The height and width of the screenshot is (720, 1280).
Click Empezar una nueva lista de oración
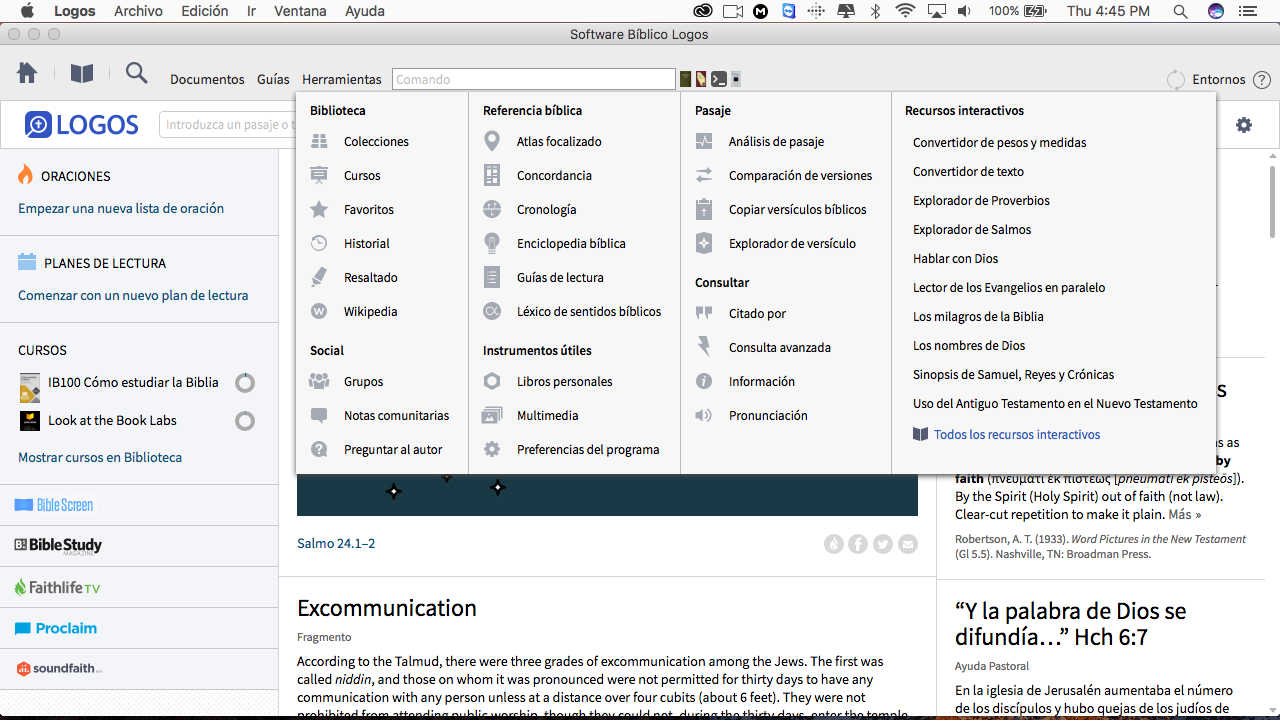[121, 209]
